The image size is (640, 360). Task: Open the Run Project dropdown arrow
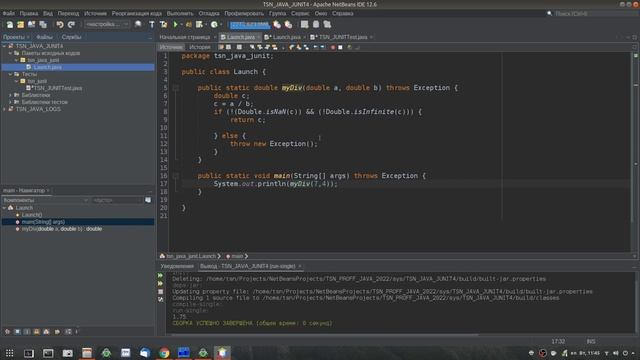[x=181, y=24]
